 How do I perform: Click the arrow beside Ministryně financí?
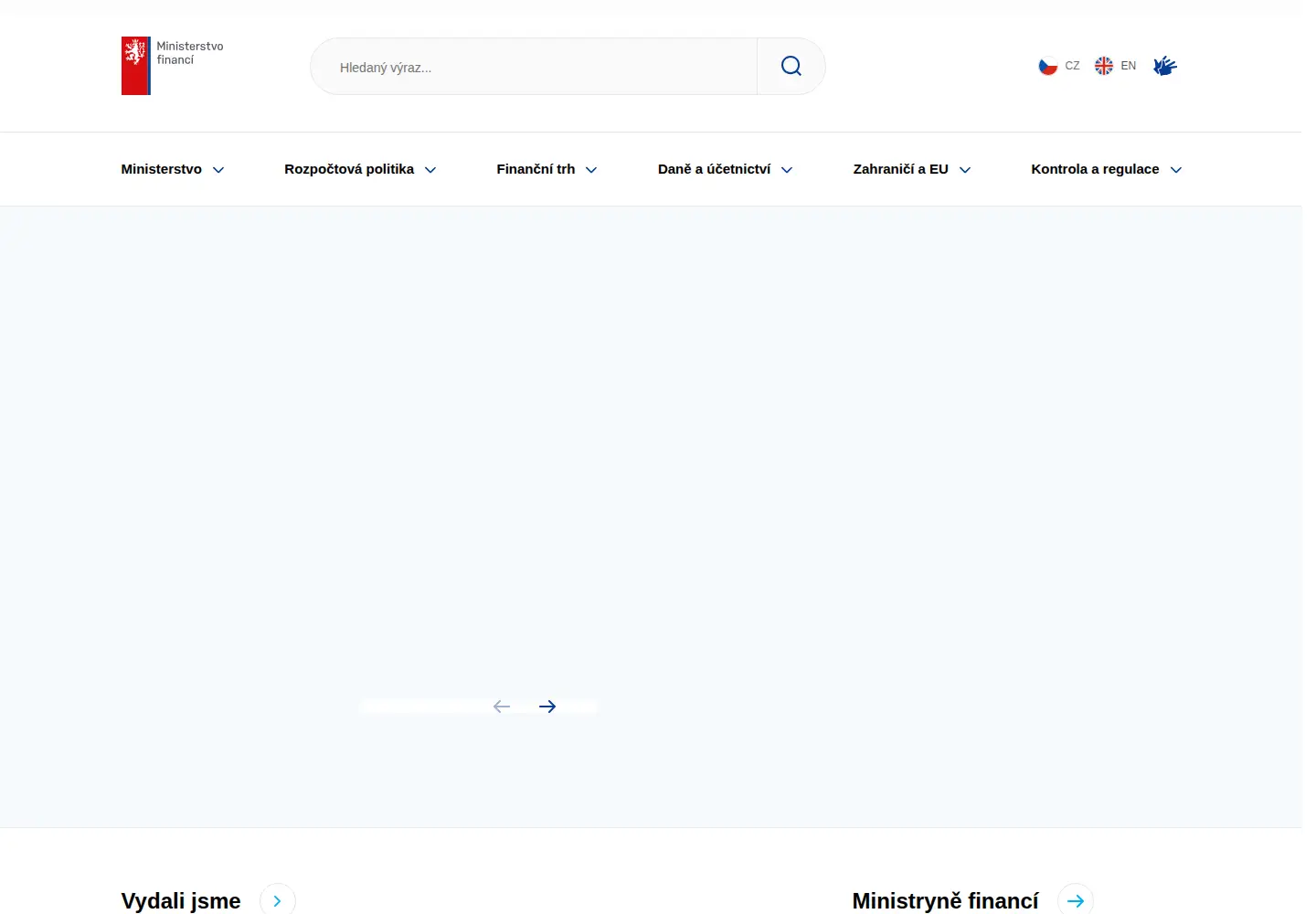(x=1076, y=900)
